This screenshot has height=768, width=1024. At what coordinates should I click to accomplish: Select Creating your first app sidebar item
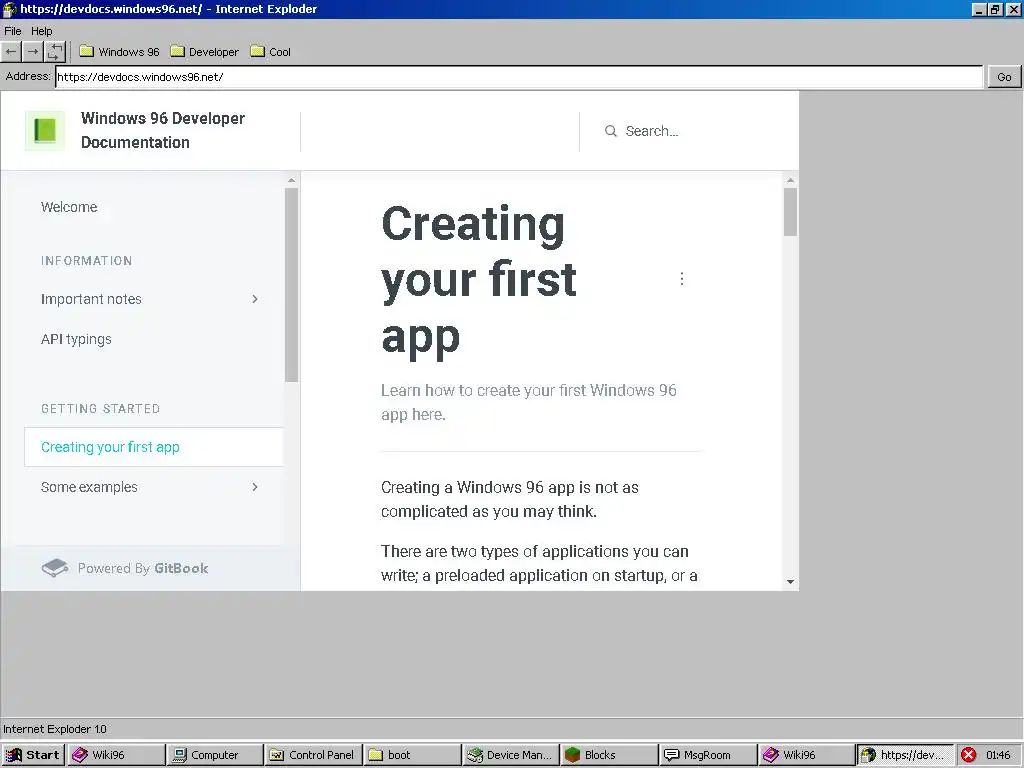[x=153, y=447]
